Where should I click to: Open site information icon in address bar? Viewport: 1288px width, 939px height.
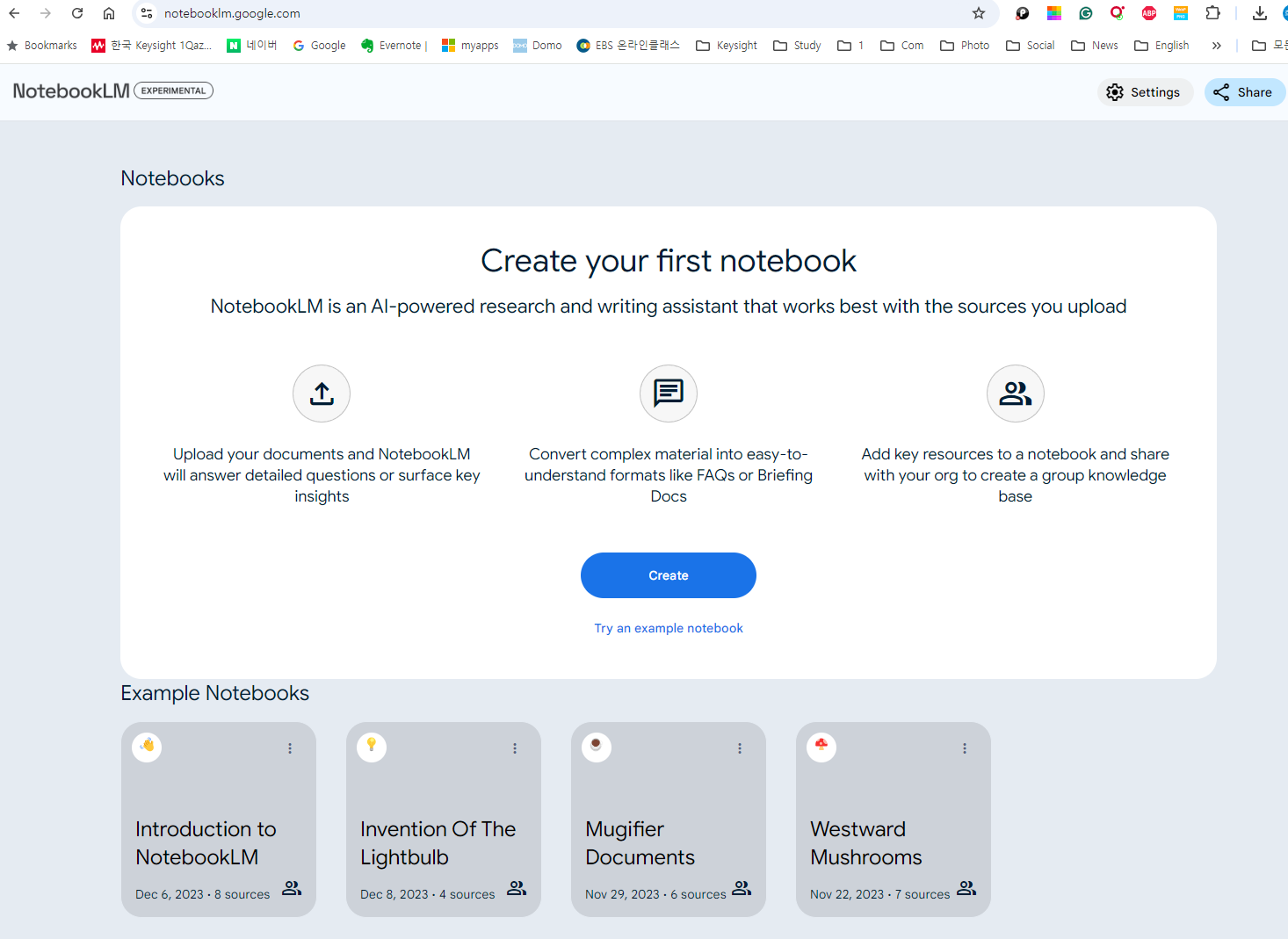click(147, 13)
